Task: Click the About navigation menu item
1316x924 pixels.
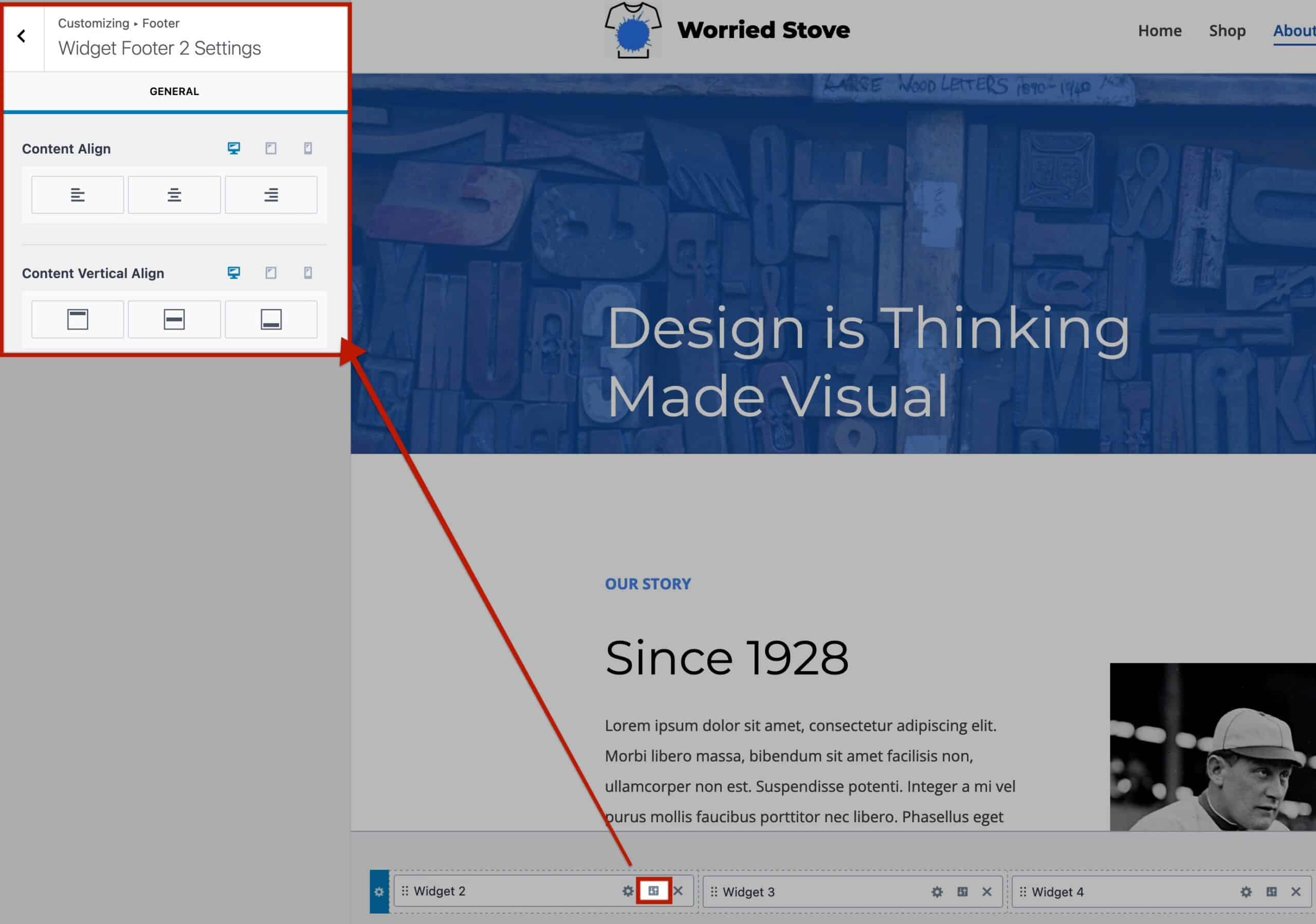Action: click(x=1294, y=30)
